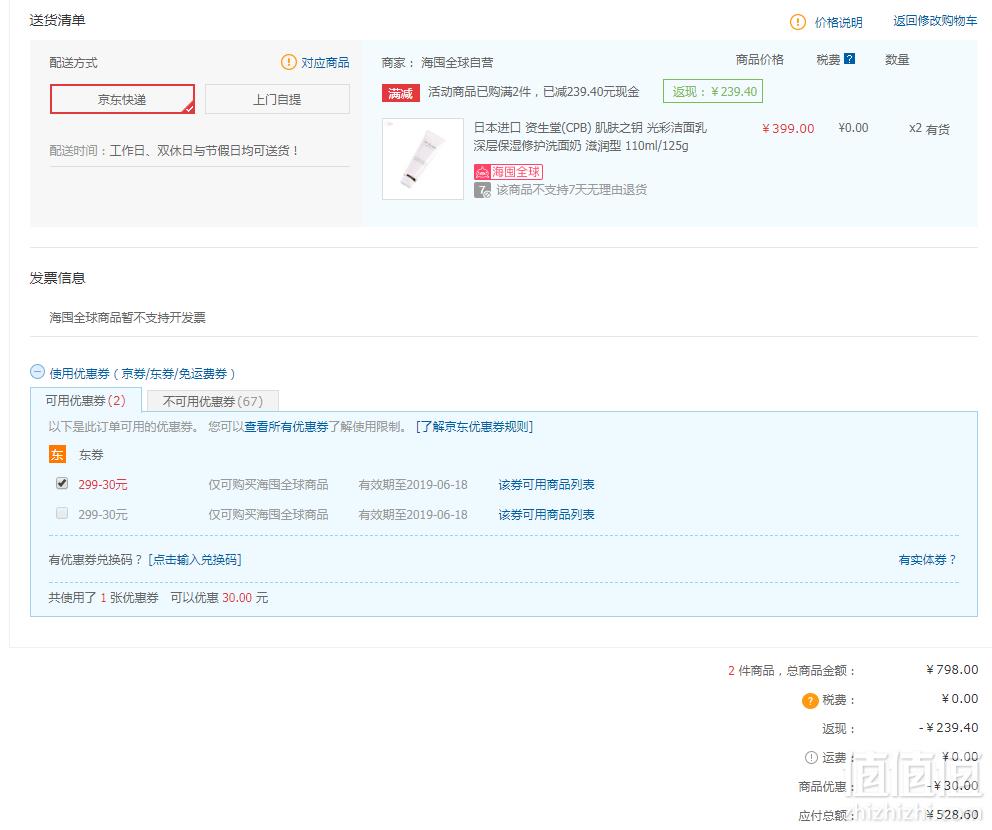
Task: Click the orange 税费 question icon in summary
Action: (x=810, y=700)
